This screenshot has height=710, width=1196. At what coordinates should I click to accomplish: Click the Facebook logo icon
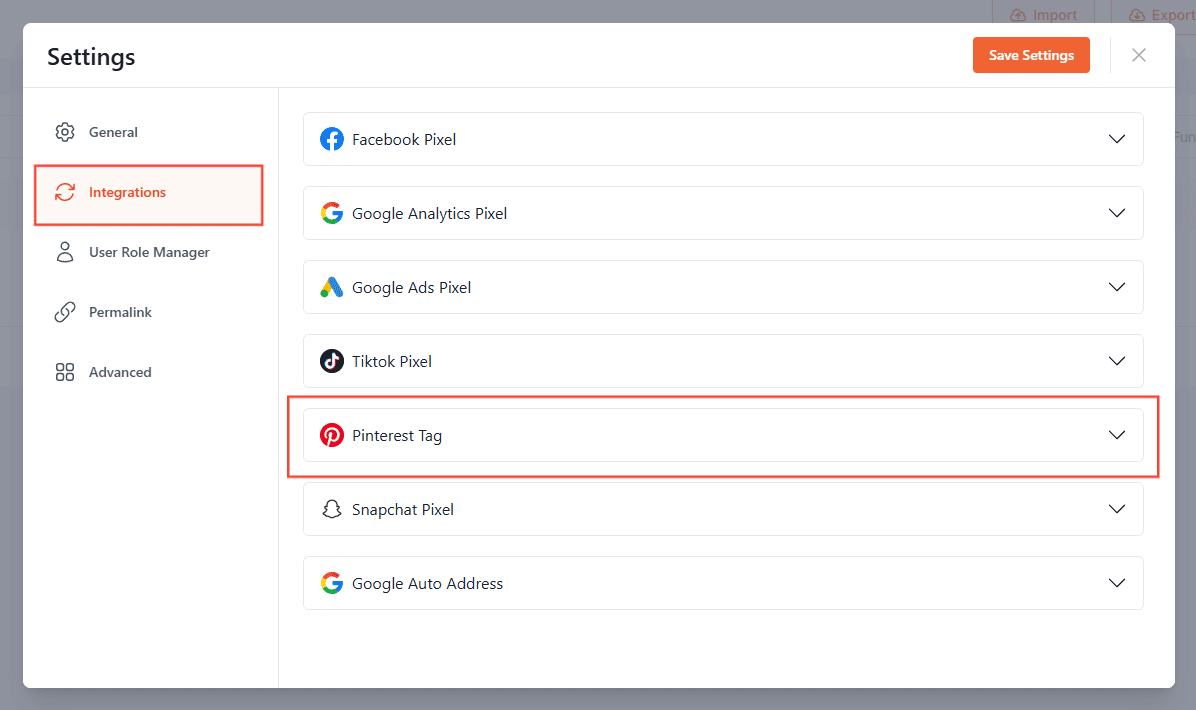[331, 140]
